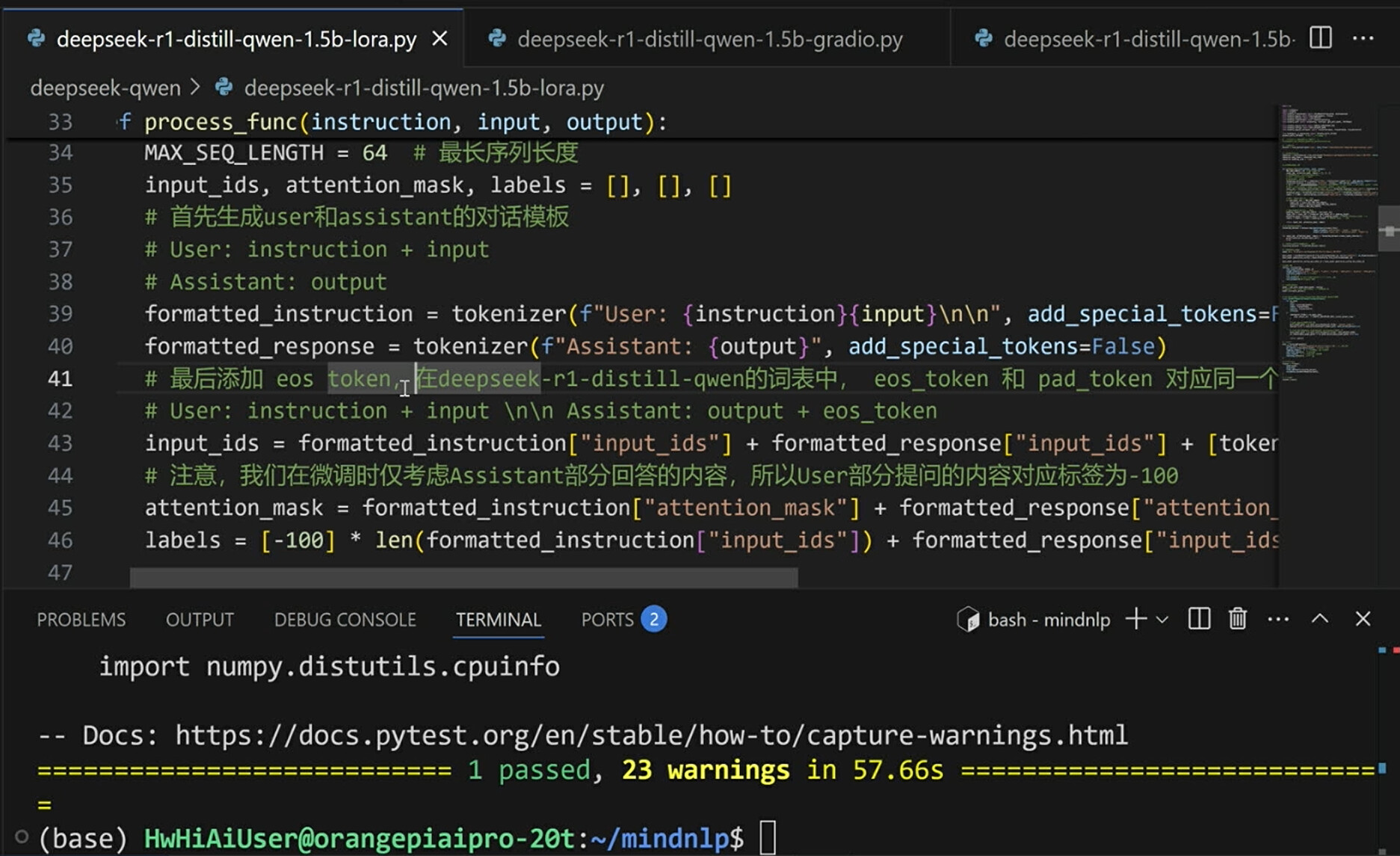Open the PROBLEMS panel tab
Screen dimensions: 1400x856
81,620
